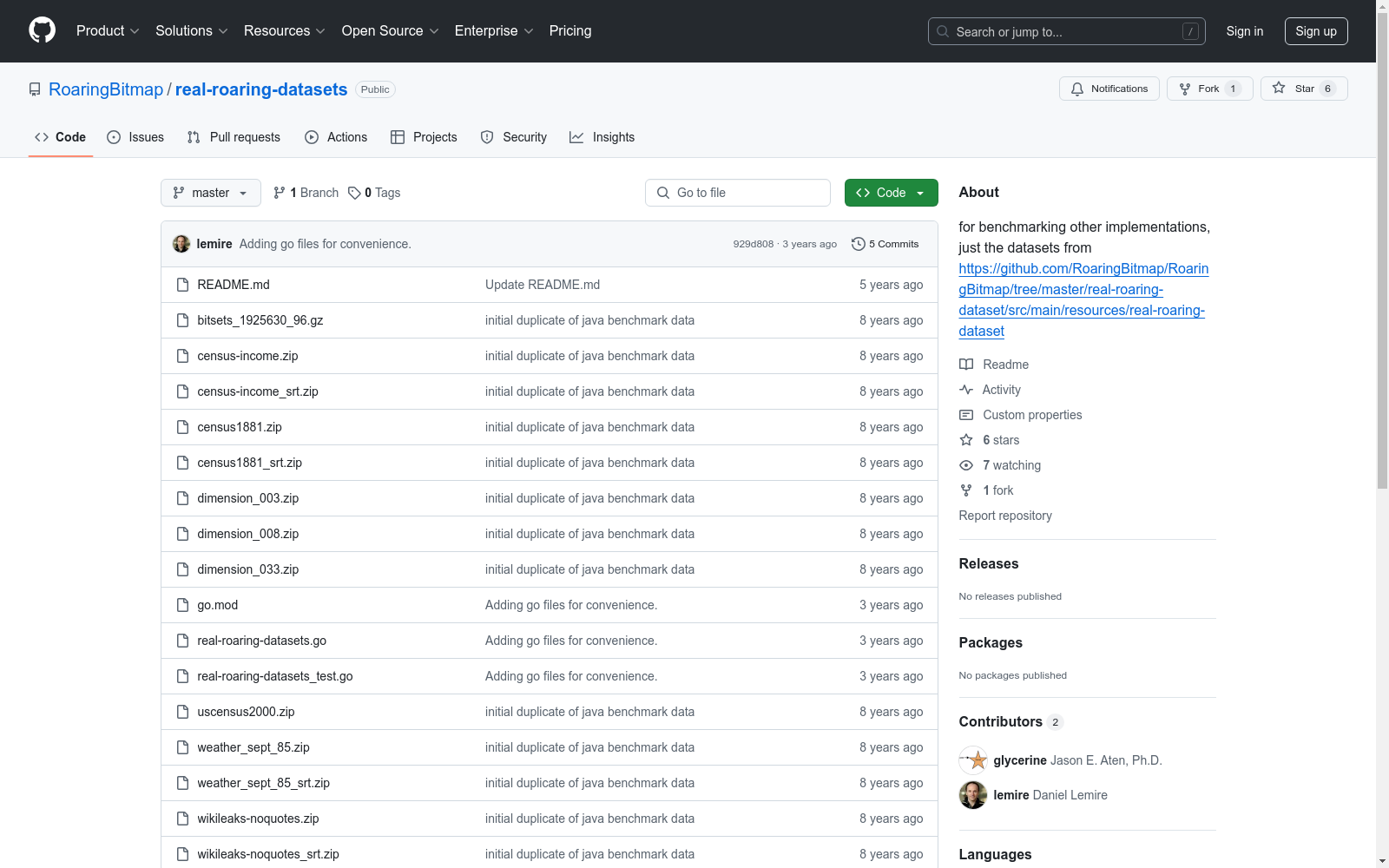Click the Custom properties note icon
Image resolution: width=1389 pixels, height=868 pixels.
pyautogui.click(x=966, y=415)
